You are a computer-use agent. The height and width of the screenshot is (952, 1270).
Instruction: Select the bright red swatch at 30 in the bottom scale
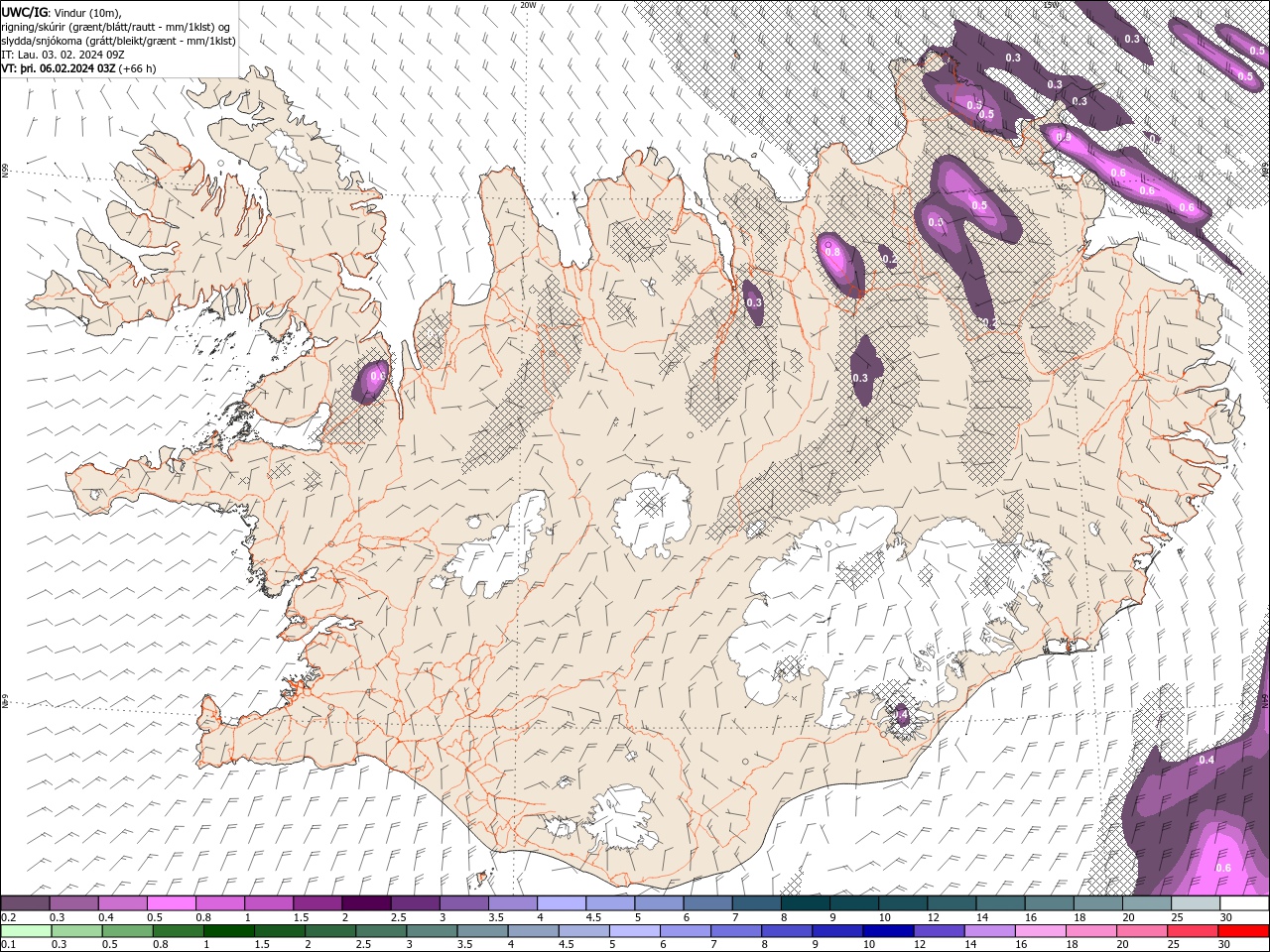point(1243,931)
